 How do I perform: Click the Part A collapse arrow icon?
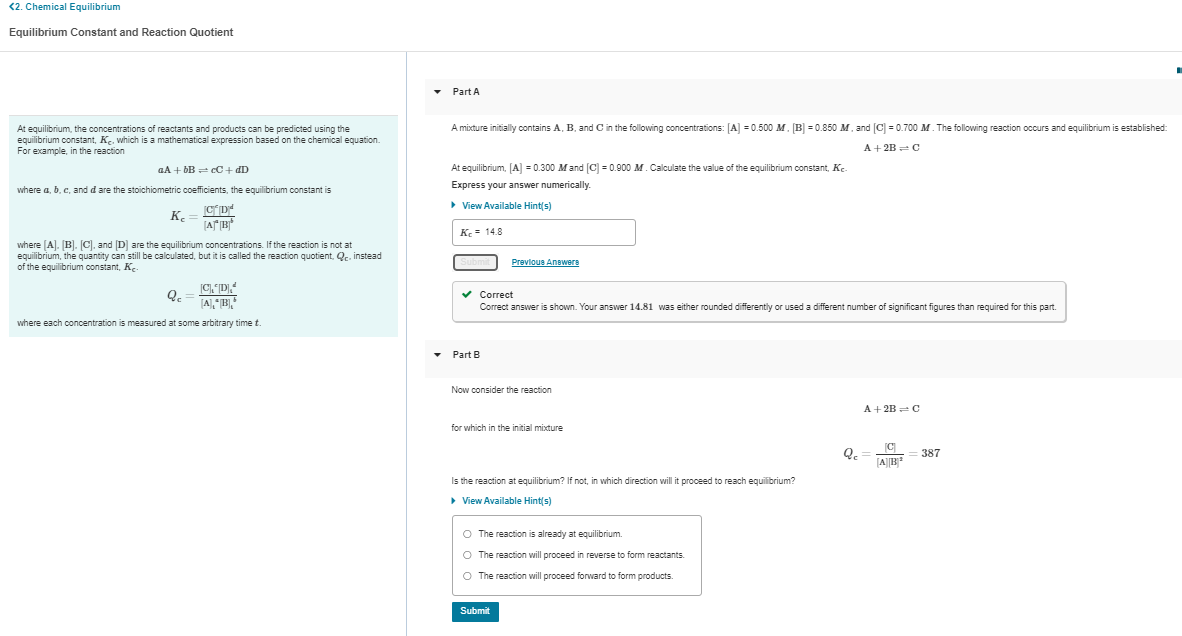tap(437, 91)
